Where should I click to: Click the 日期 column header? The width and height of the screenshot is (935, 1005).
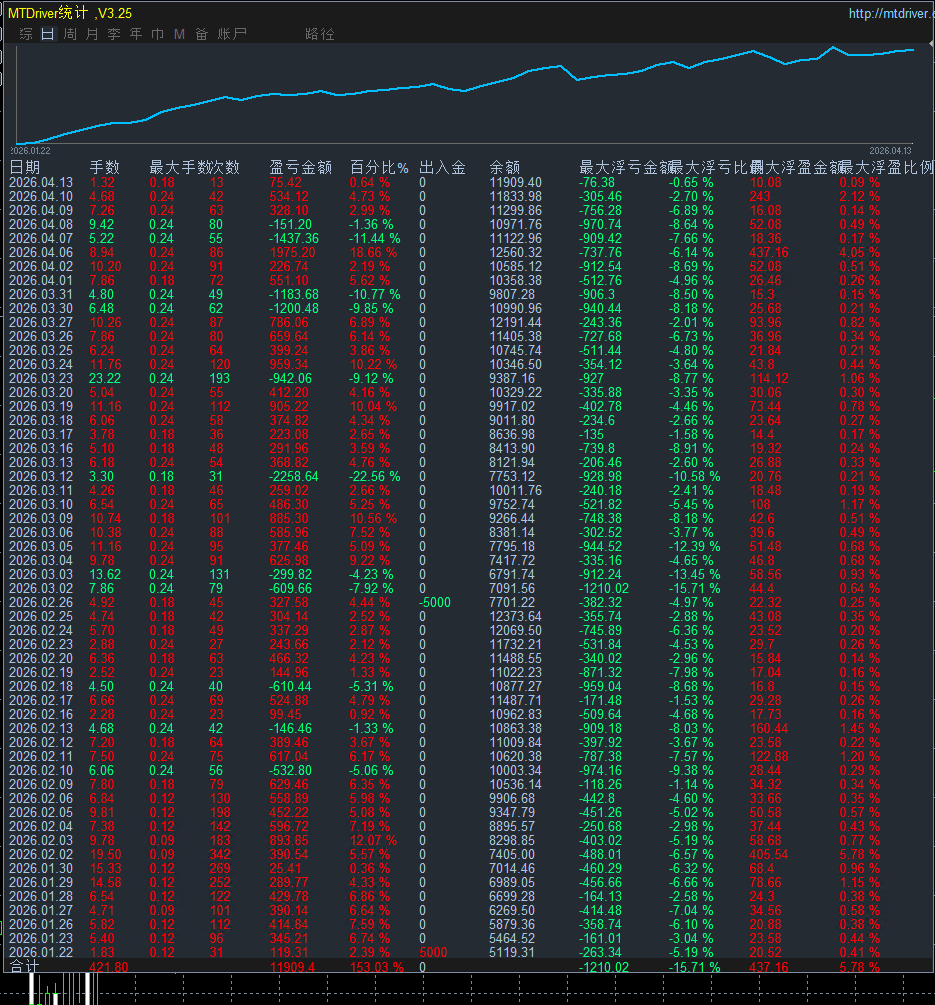pos(26,167)
